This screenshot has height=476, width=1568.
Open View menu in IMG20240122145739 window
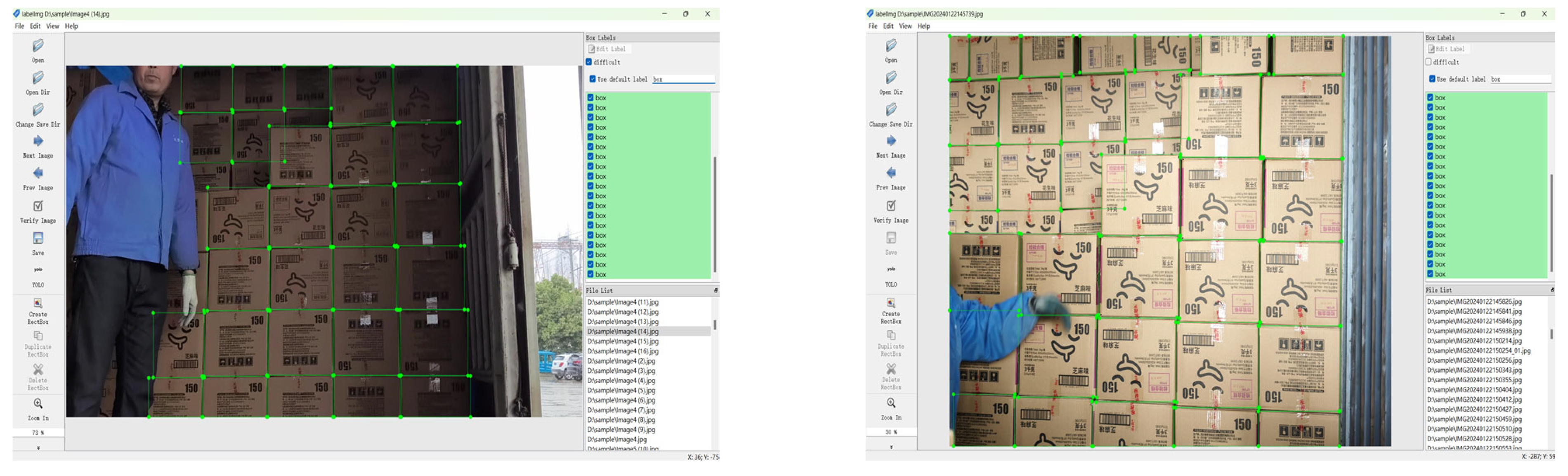point(906,26)
